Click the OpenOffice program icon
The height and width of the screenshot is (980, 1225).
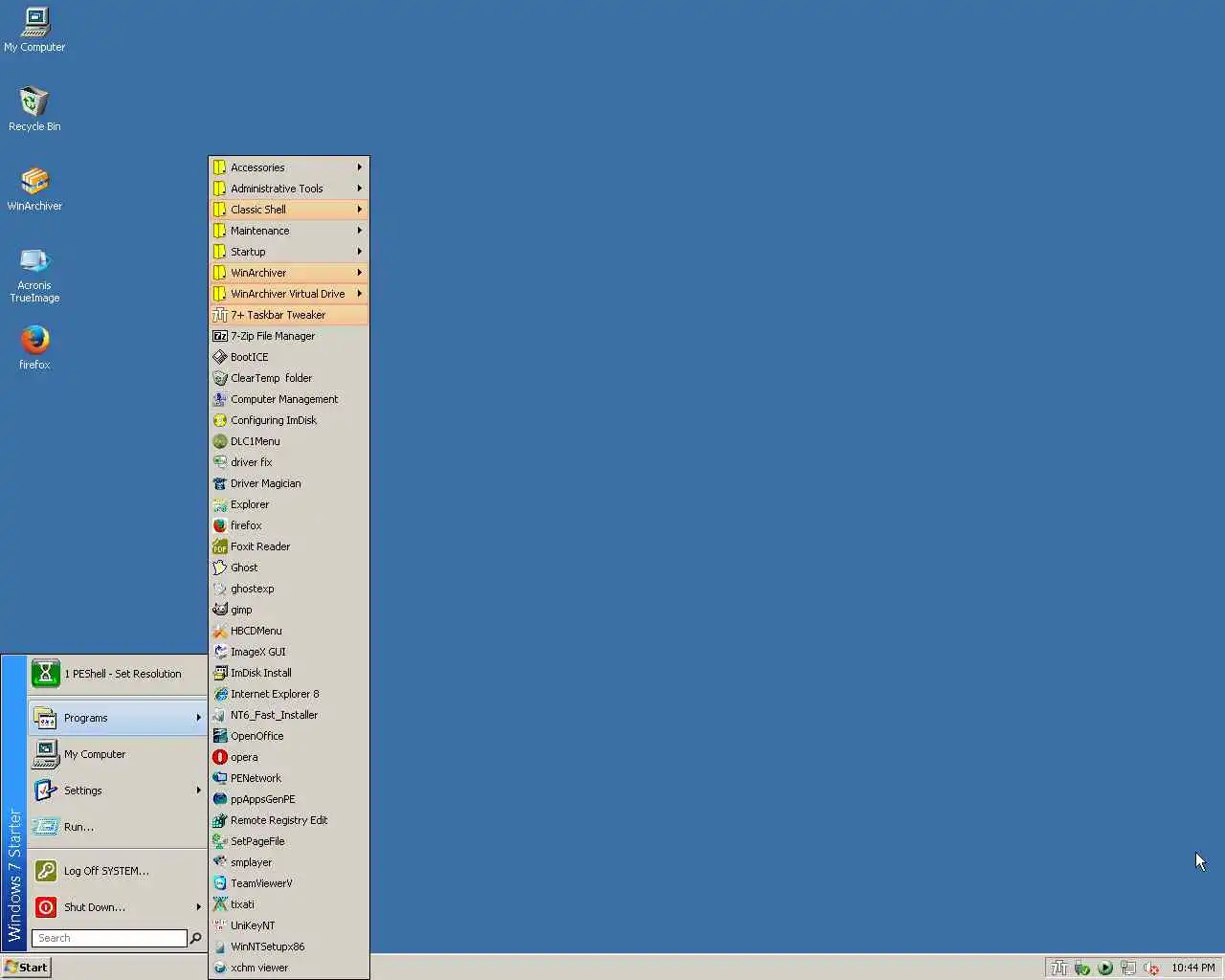pyautogui.click(x=220, y=736)
